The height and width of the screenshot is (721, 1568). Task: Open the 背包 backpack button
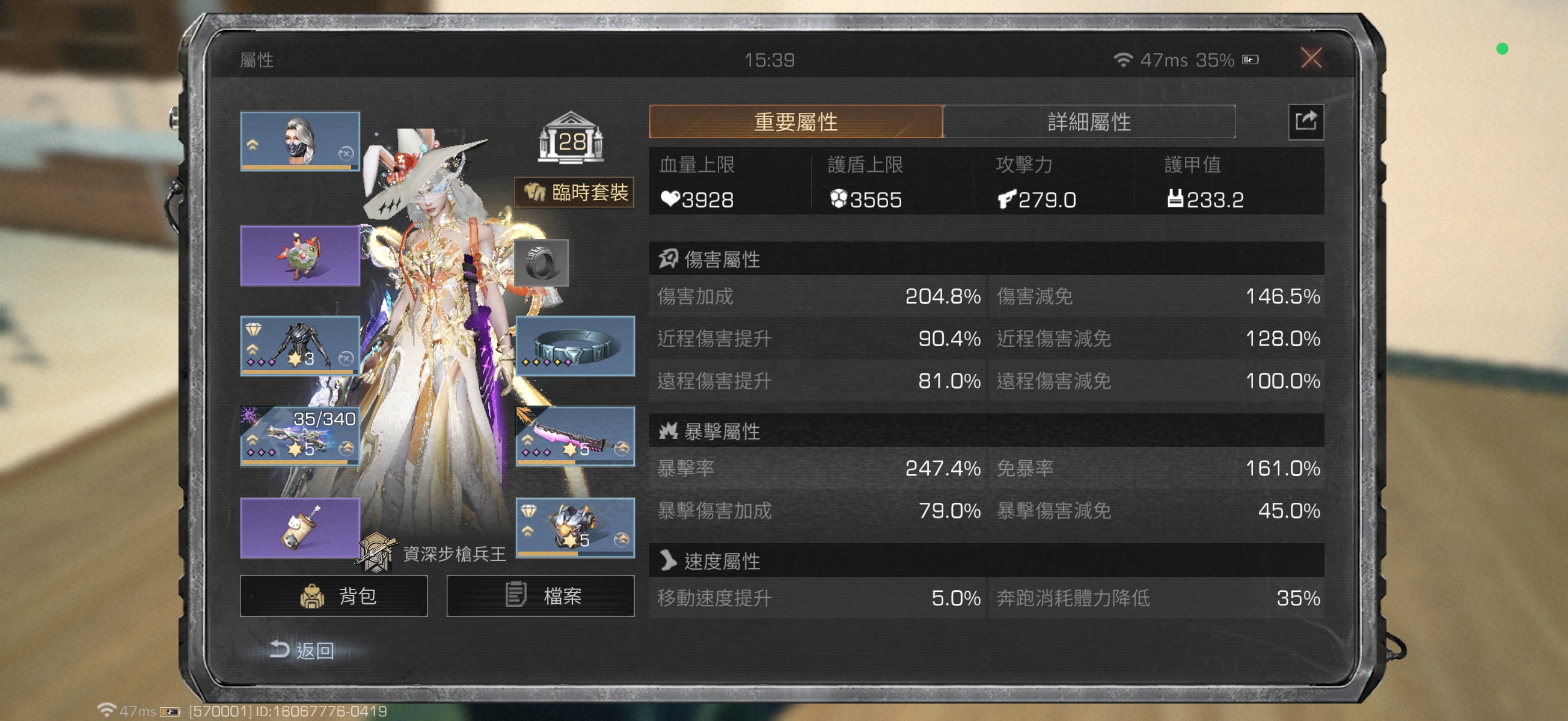[x=334, y=595]
